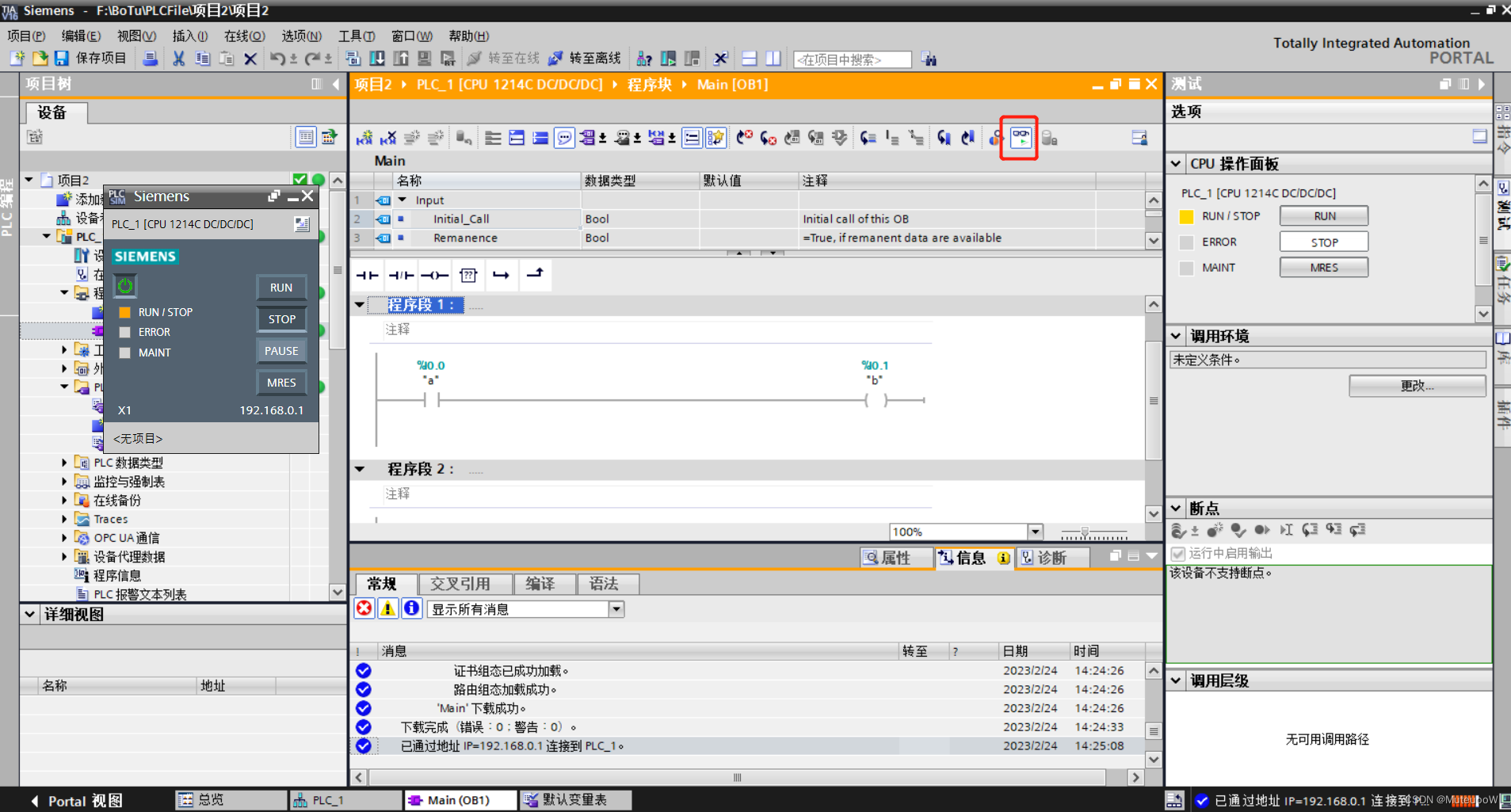
Task: Collapse 程序段 2 network
Action: point(360,470)
